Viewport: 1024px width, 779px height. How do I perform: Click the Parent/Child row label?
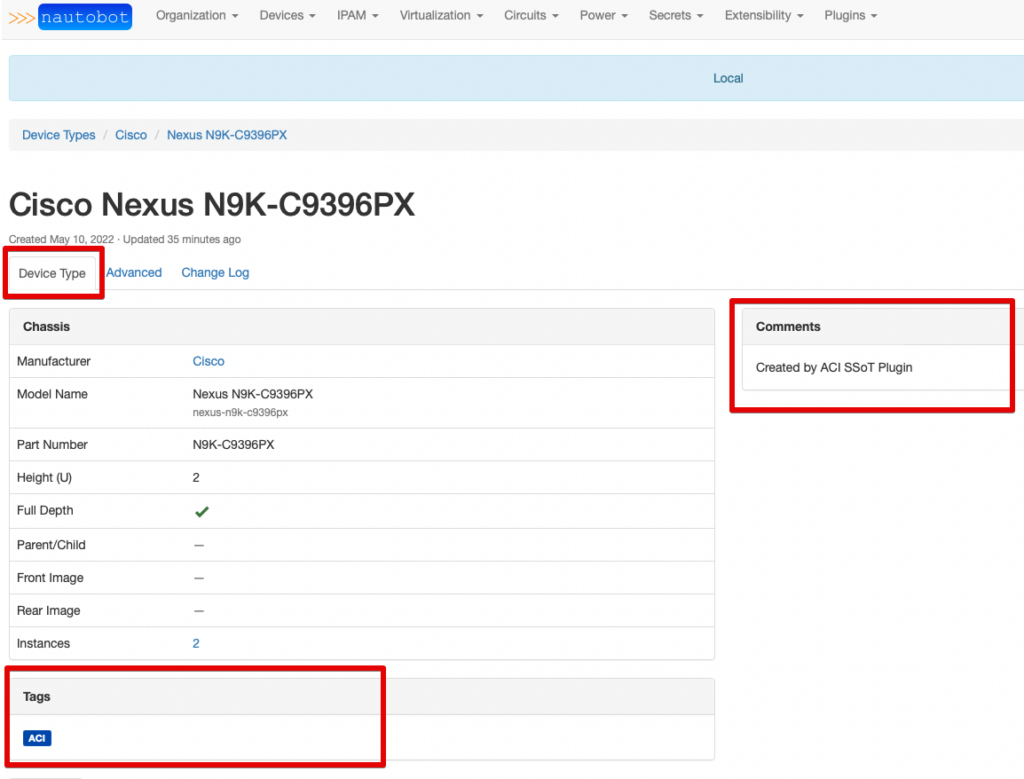pyautogui.click(x=51, y=545)
